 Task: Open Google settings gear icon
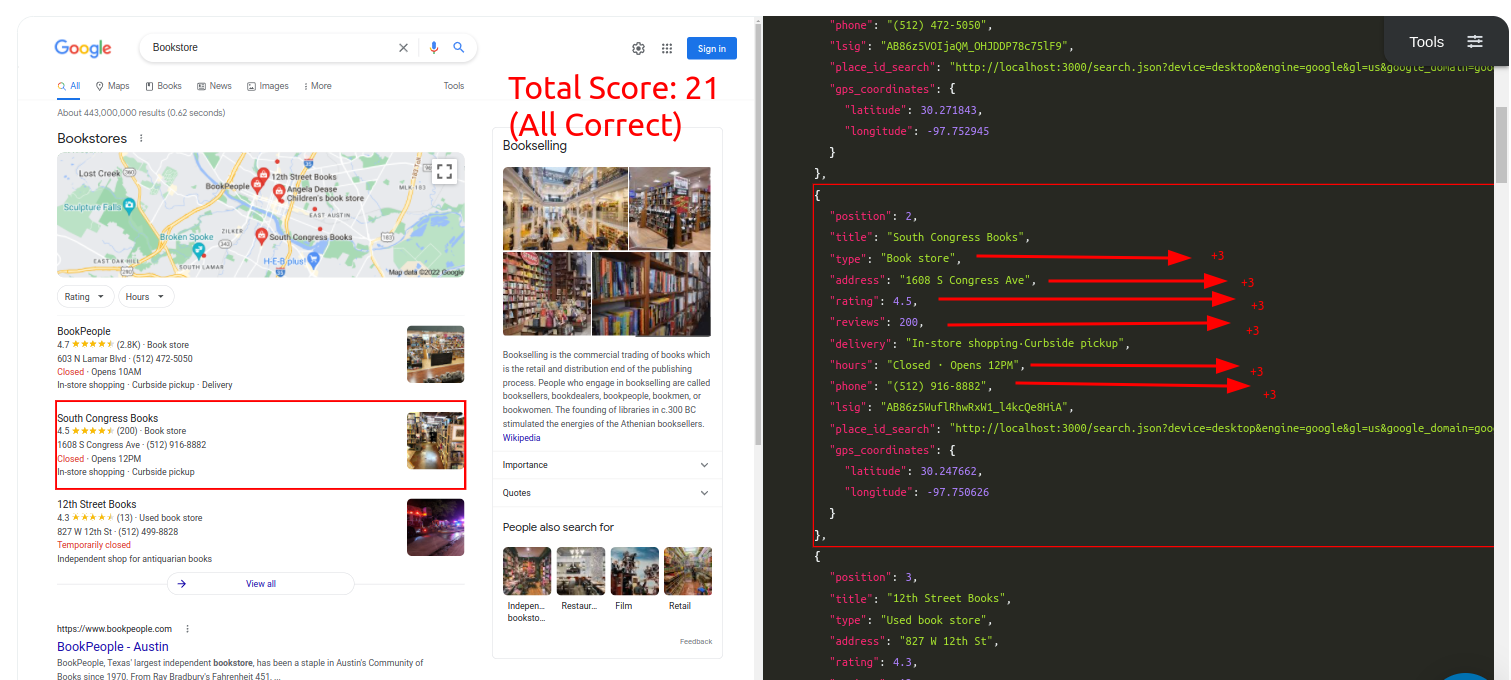[x=638, y=48]
